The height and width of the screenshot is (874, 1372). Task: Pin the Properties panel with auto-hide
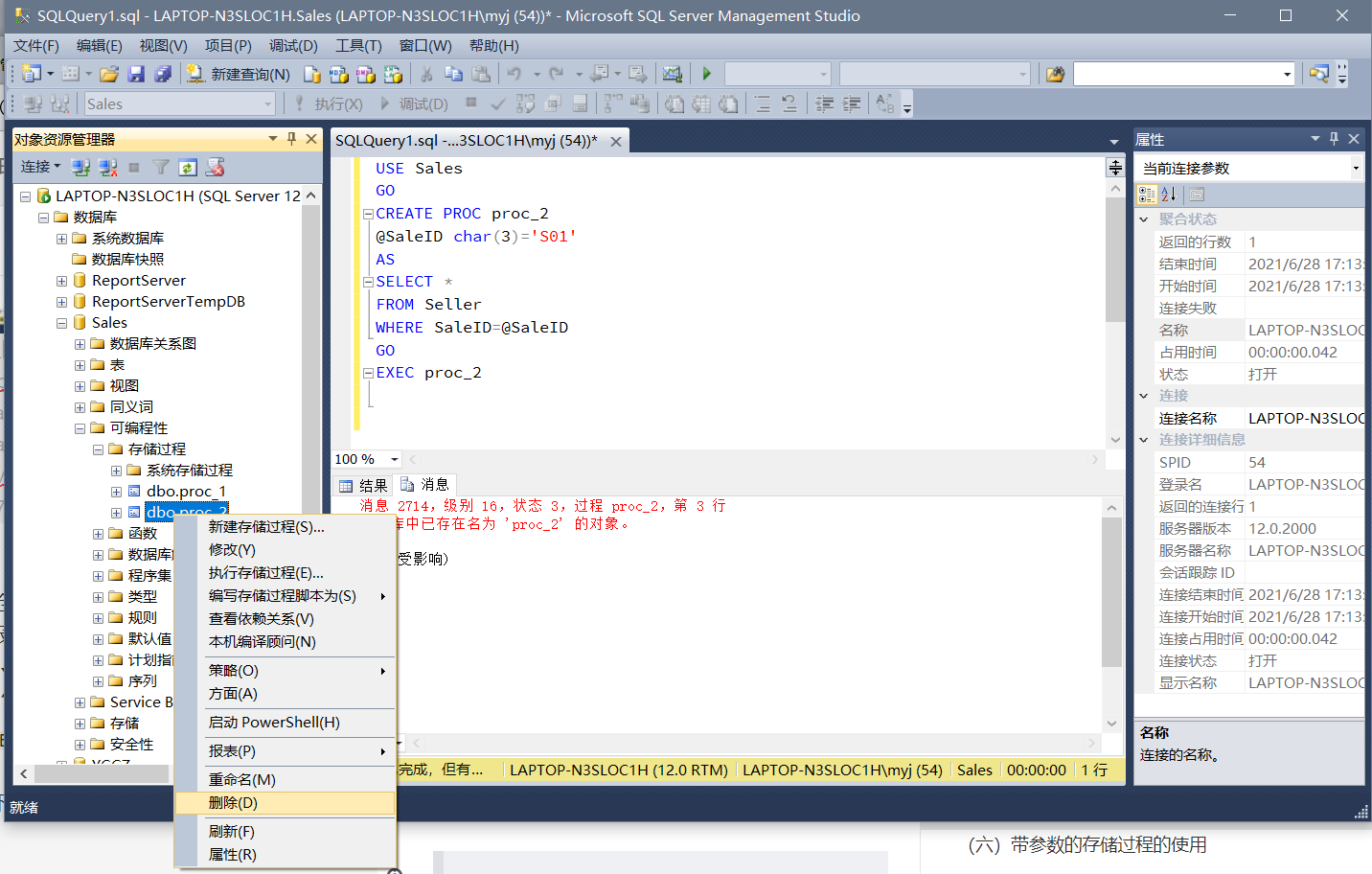1334,139
